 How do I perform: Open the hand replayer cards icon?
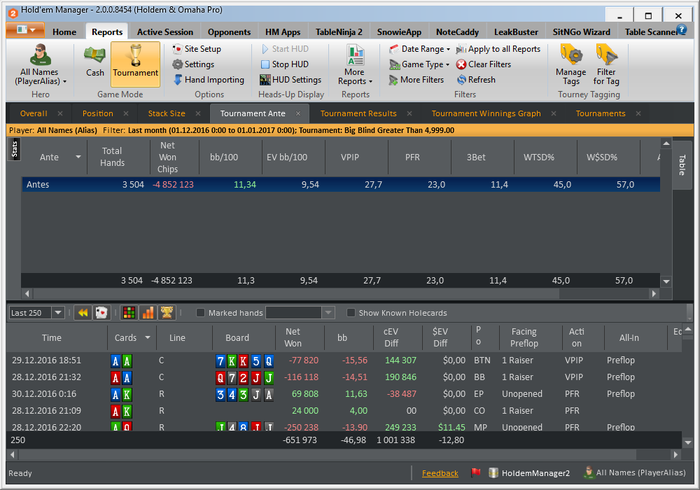click(x=101, y=313)
